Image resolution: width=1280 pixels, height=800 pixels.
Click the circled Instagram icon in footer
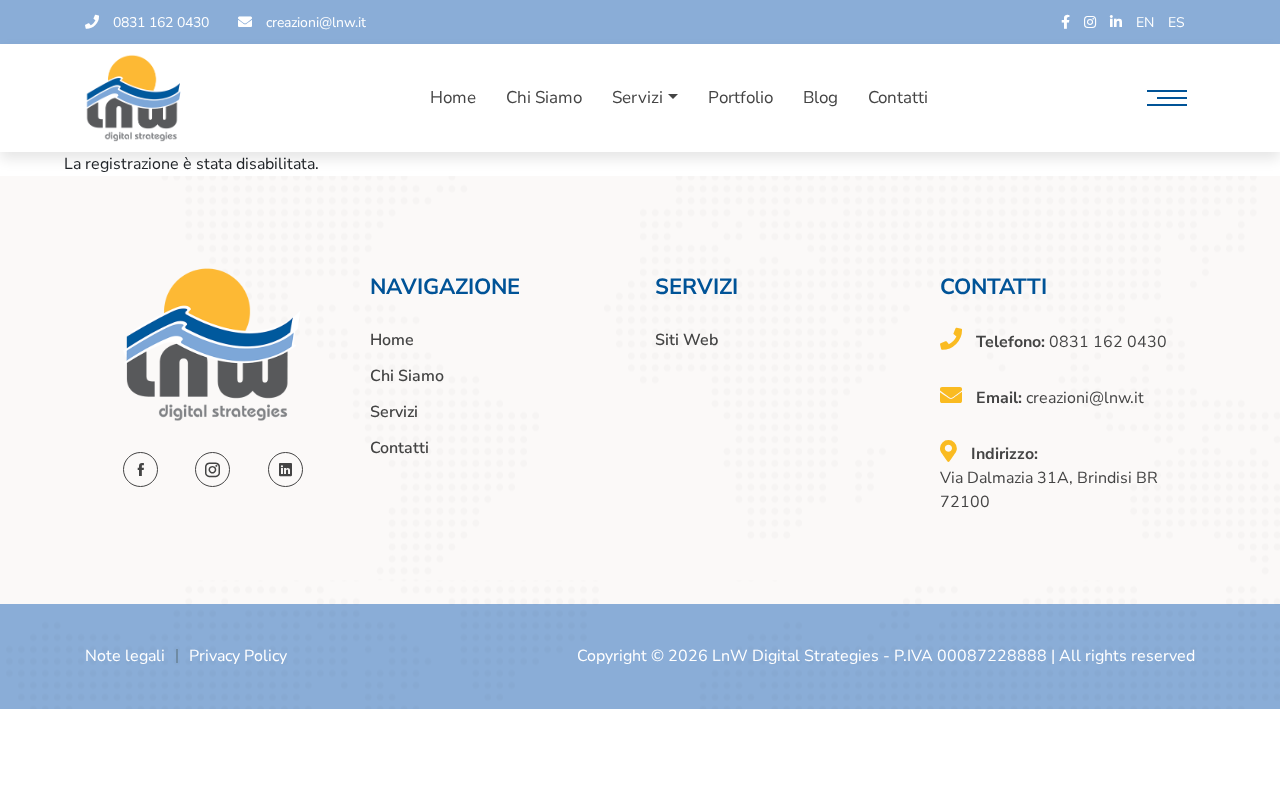point(212,470)
